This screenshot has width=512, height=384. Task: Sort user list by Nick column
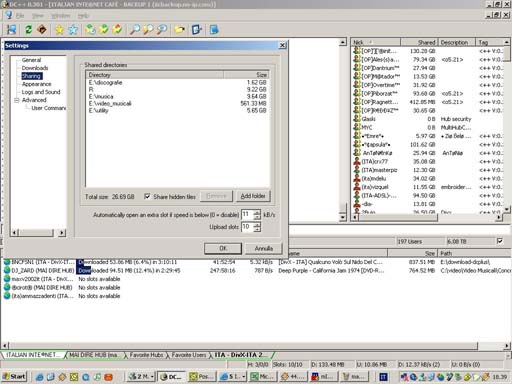[x=376, y=42]
